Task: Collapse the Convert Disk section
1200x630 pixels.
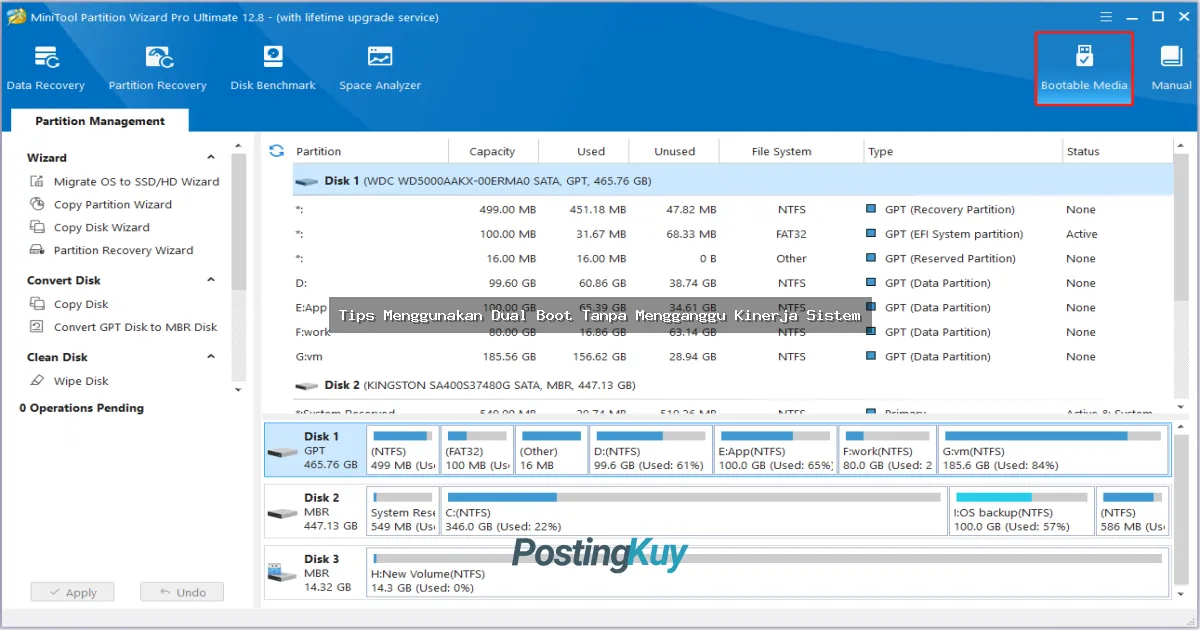Action: 211,281
